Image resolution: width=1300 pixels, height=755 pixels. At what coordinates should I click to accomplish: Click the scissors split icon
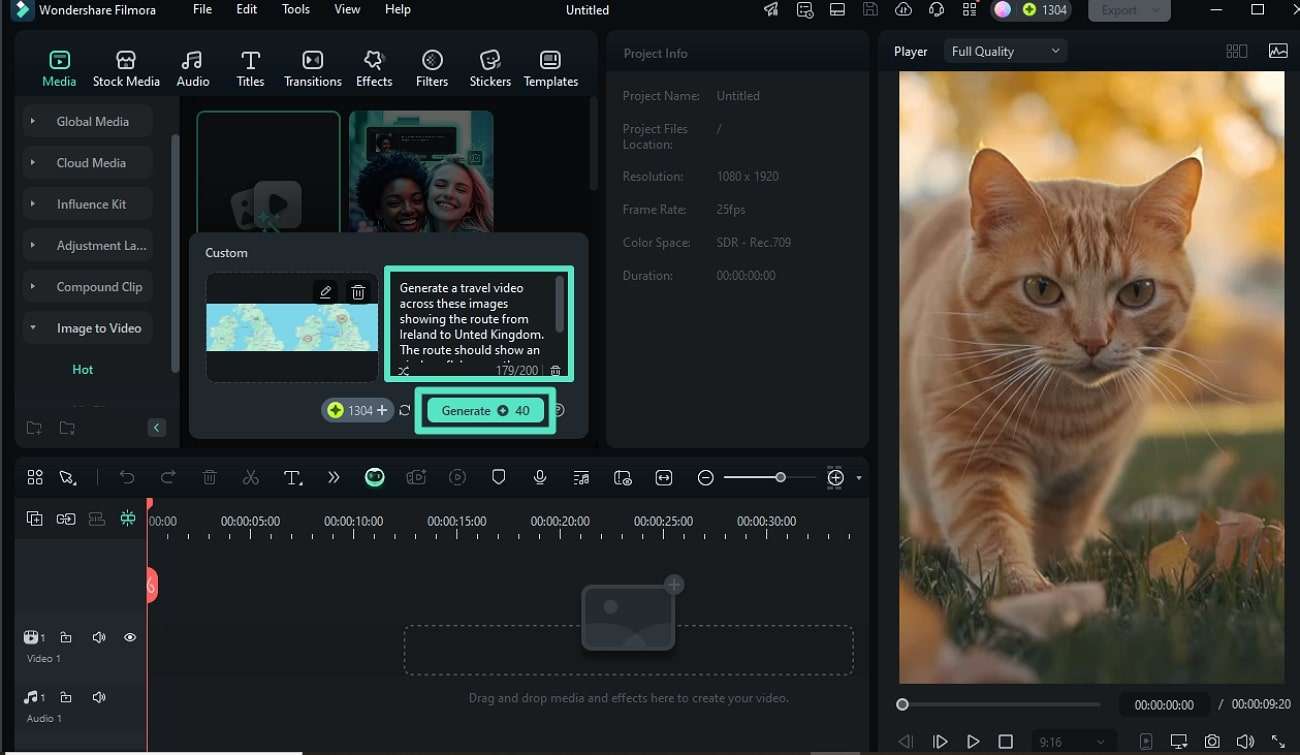pyautogui.click(x=251, y=478)
